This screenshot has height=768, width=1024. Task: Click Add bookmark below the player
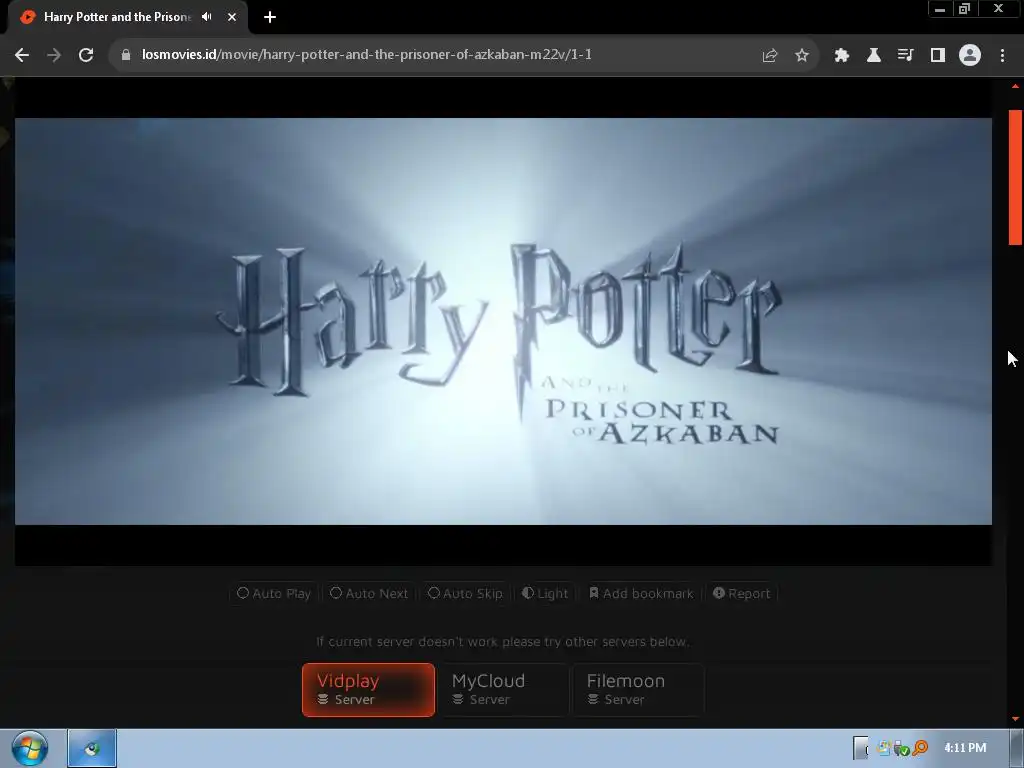coord(641,594)
